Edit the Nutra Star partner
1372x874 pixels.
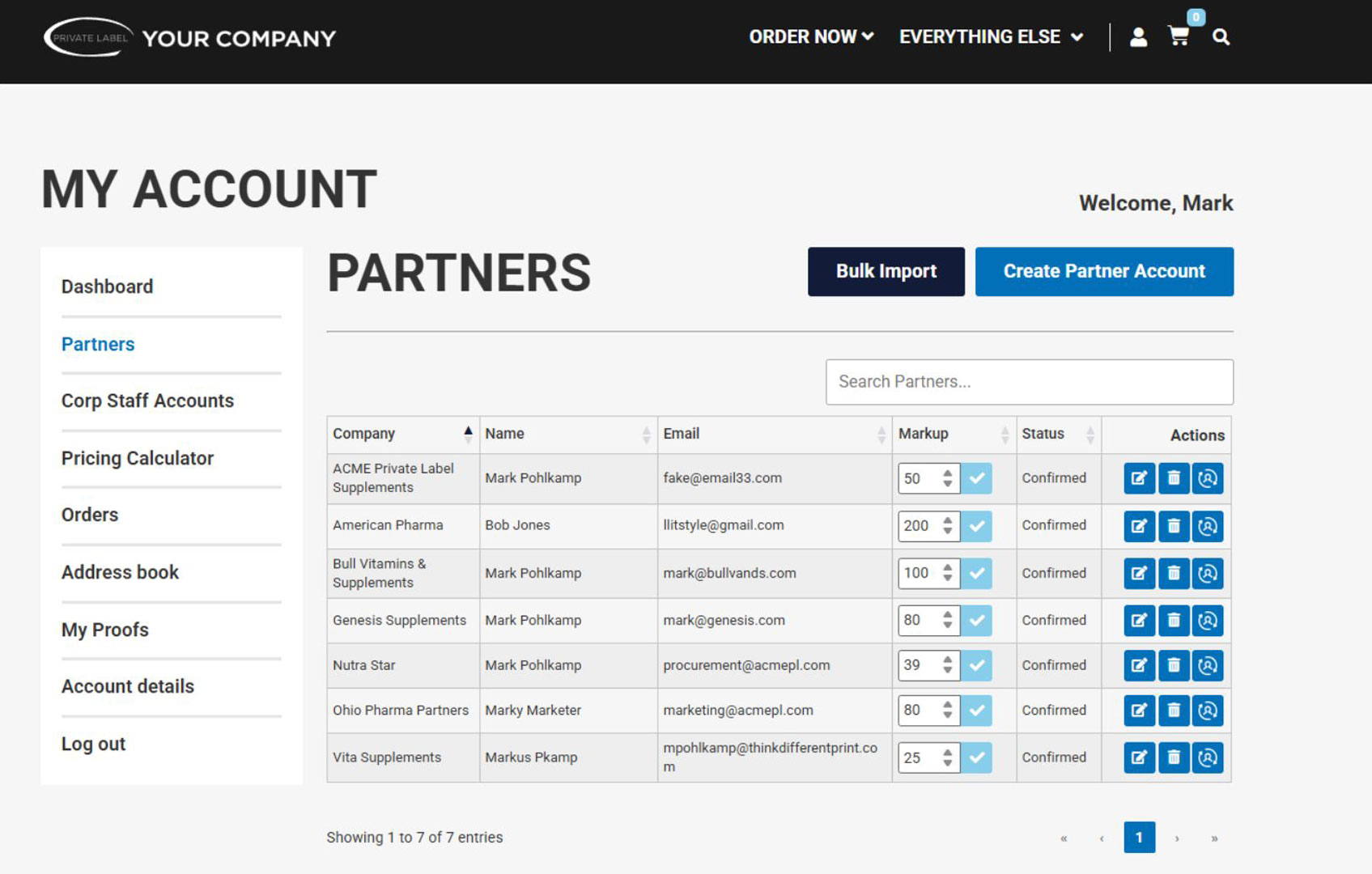pyautogui.click(x=1139, y=665)
